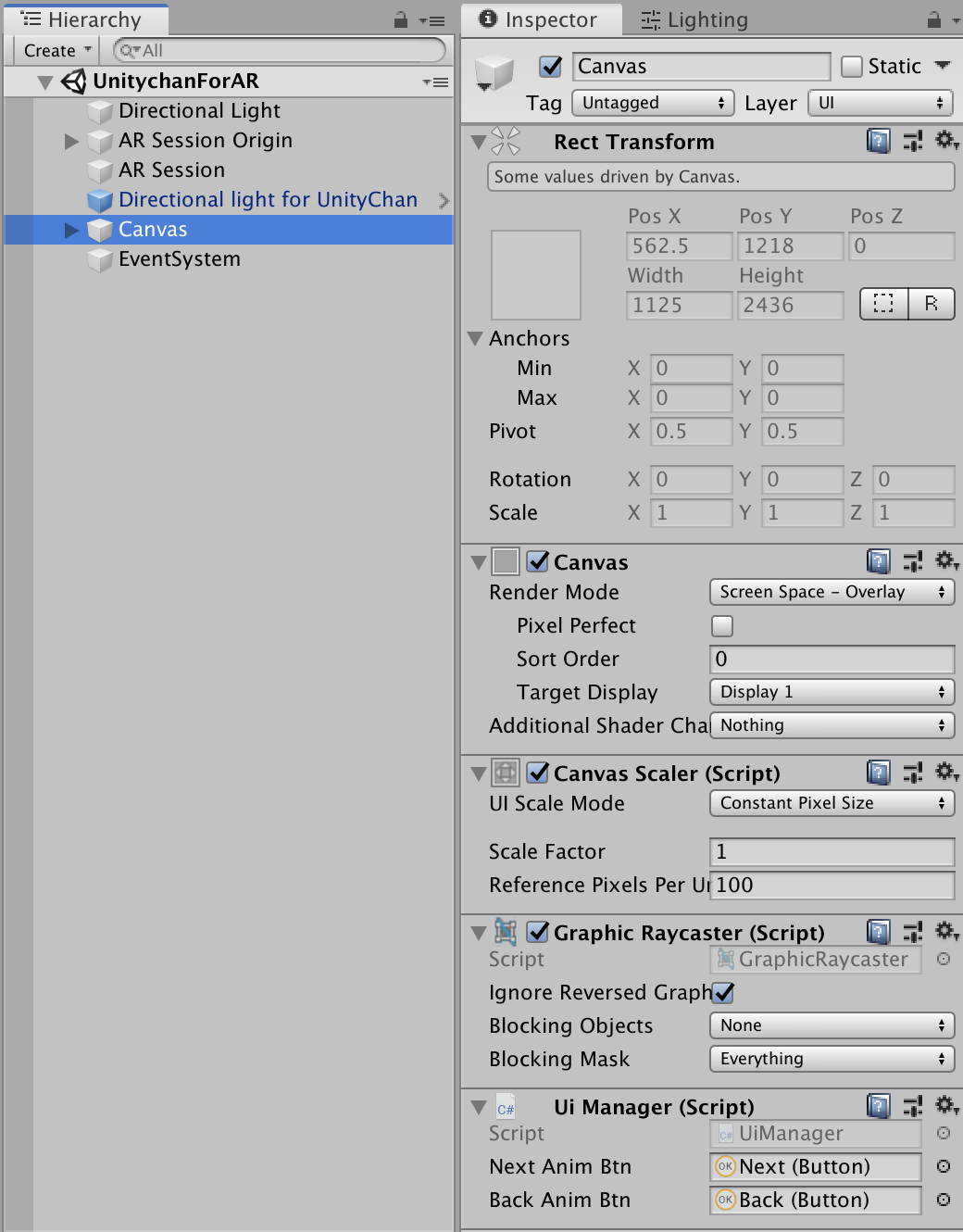Toggle Canvas GameObject active checkbox
The width and height of the screenshot is (963, 1232).
551,67
